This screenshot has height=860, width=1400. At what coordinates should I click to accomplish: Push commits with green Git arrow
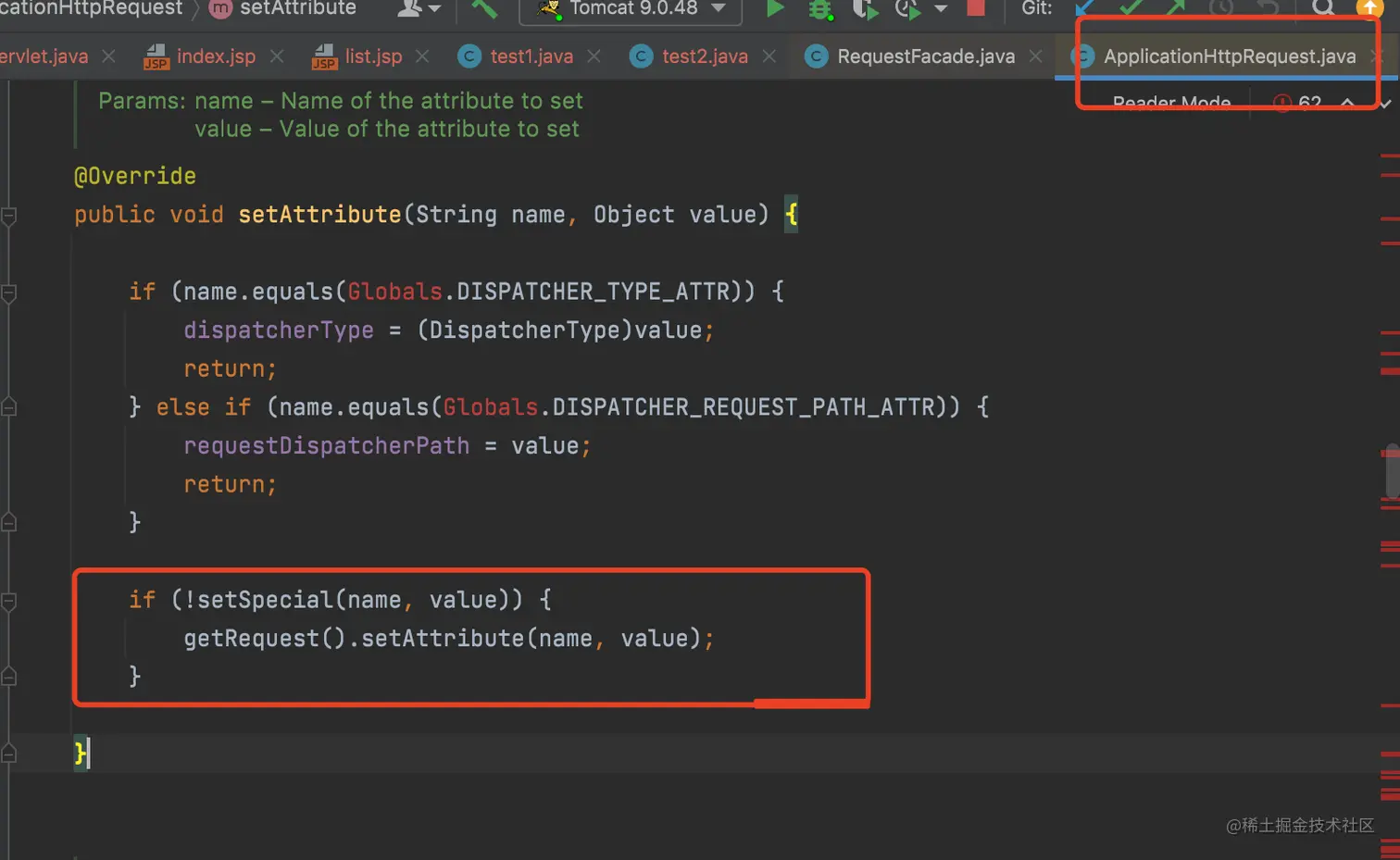[1176, 8]
